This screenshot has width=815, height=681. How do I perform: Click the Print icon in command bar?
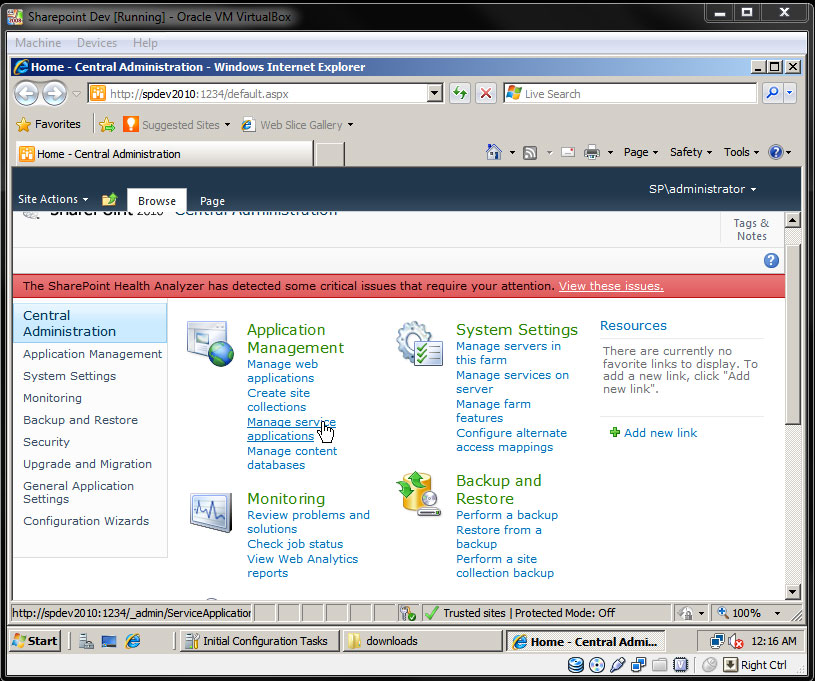pyautogui.click(x=591, y=152)
